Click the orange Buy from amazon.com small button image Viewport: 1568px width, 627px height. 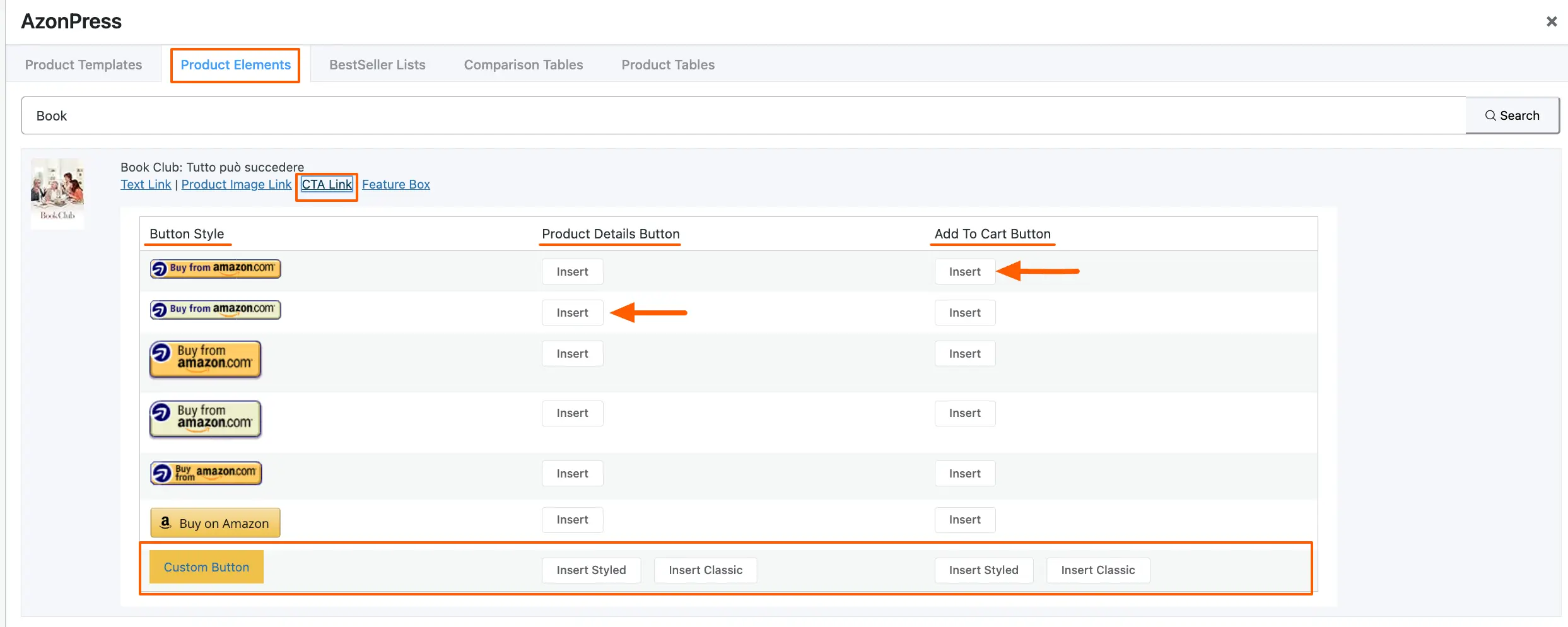pyautogui.click(x=215, y=269)
